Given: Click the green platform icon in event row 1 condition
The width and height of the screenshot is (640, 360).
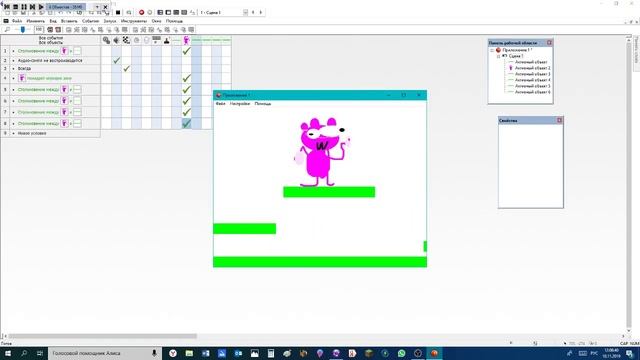Looking at the screenshot, I should pos(77,51).
